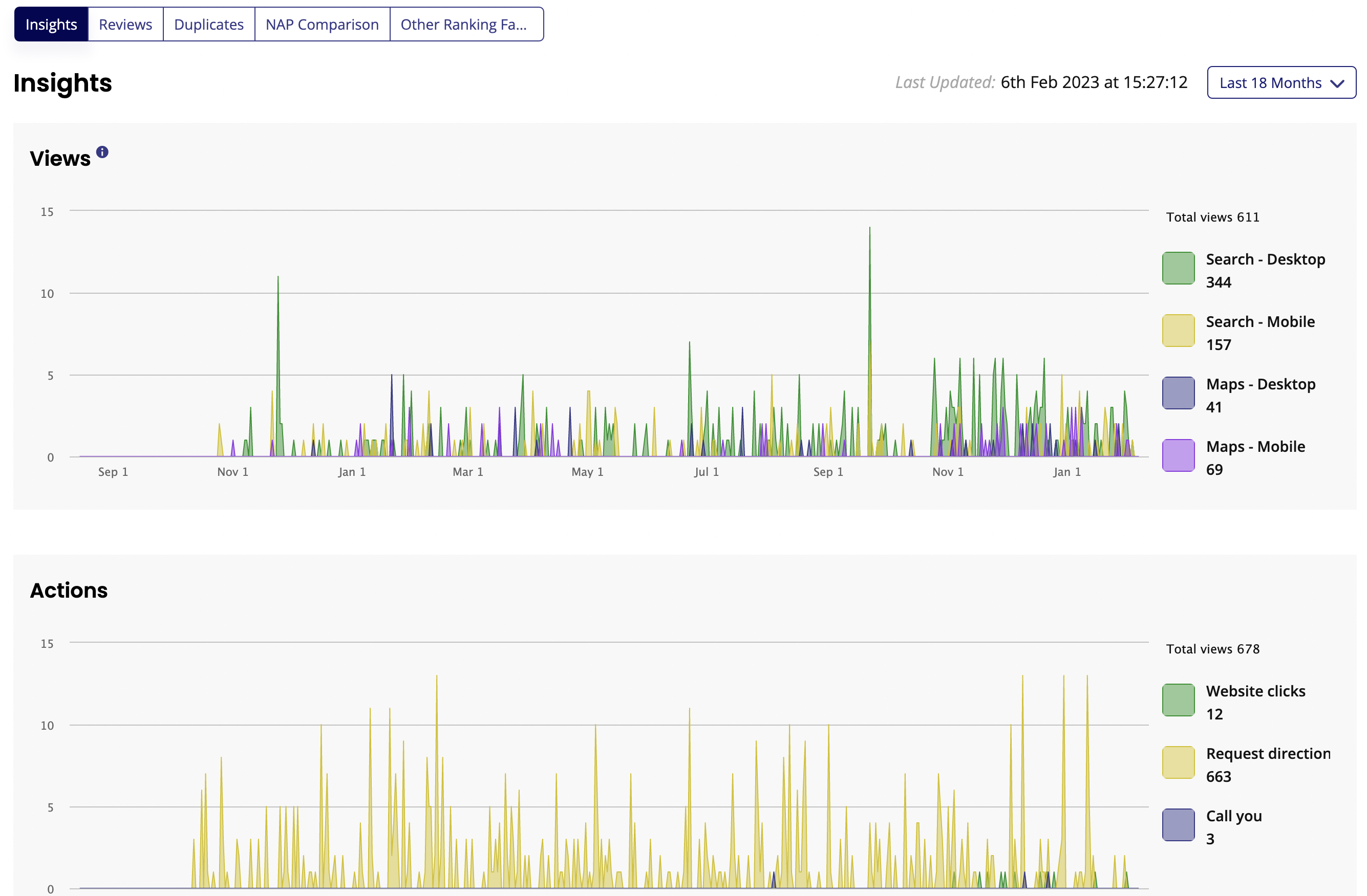The image size is (1367, 896).
Task: Toggle Call you blue legend swatch
Action: (1178, 825)
